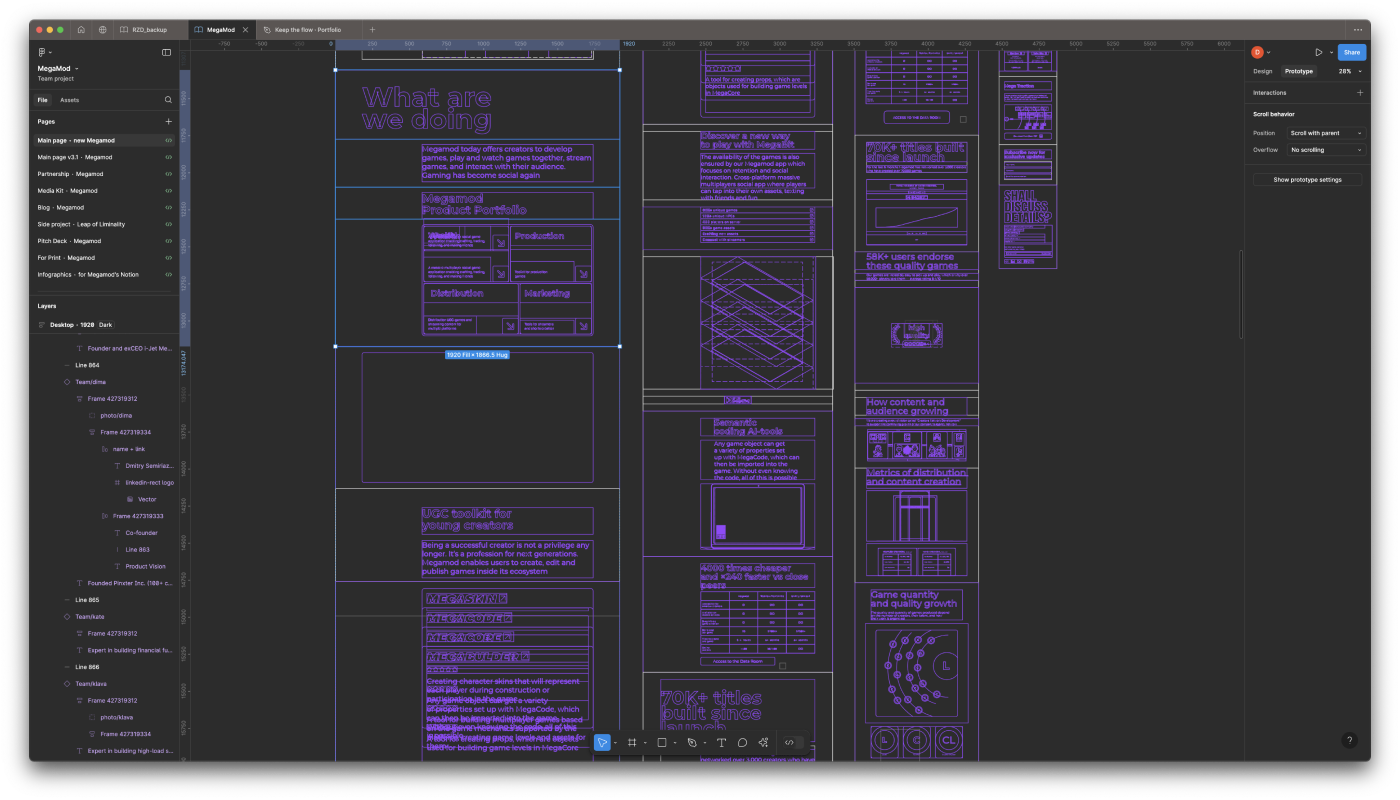Open a new tab with plus
This screenshot has width=1400, height=800.
click(x=373, y=30)
